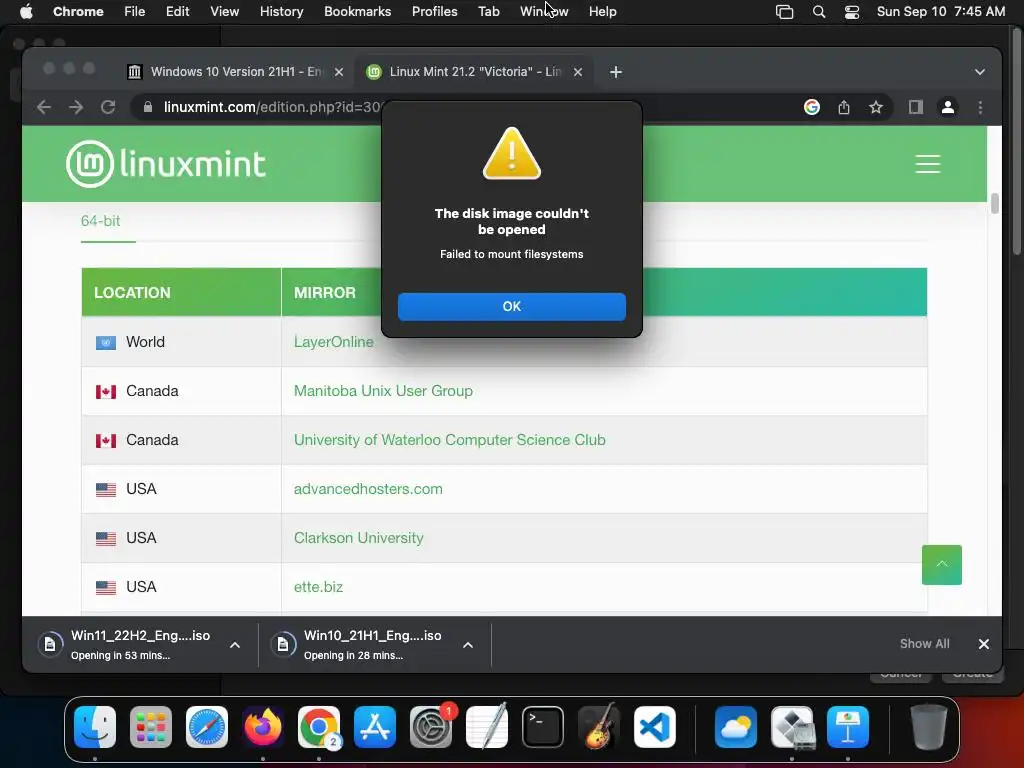
Task: Open the tab search chevron dropdown
Action: click(980, 72)
